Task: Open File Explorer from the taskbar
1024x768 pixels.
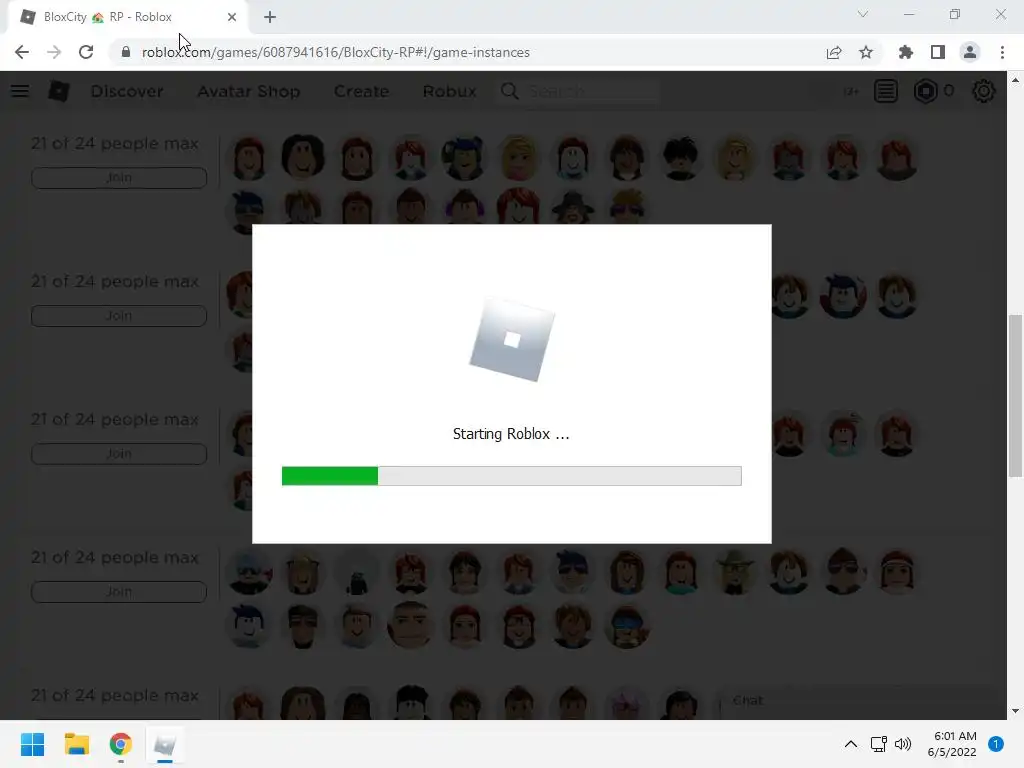Action: [76, 744]
